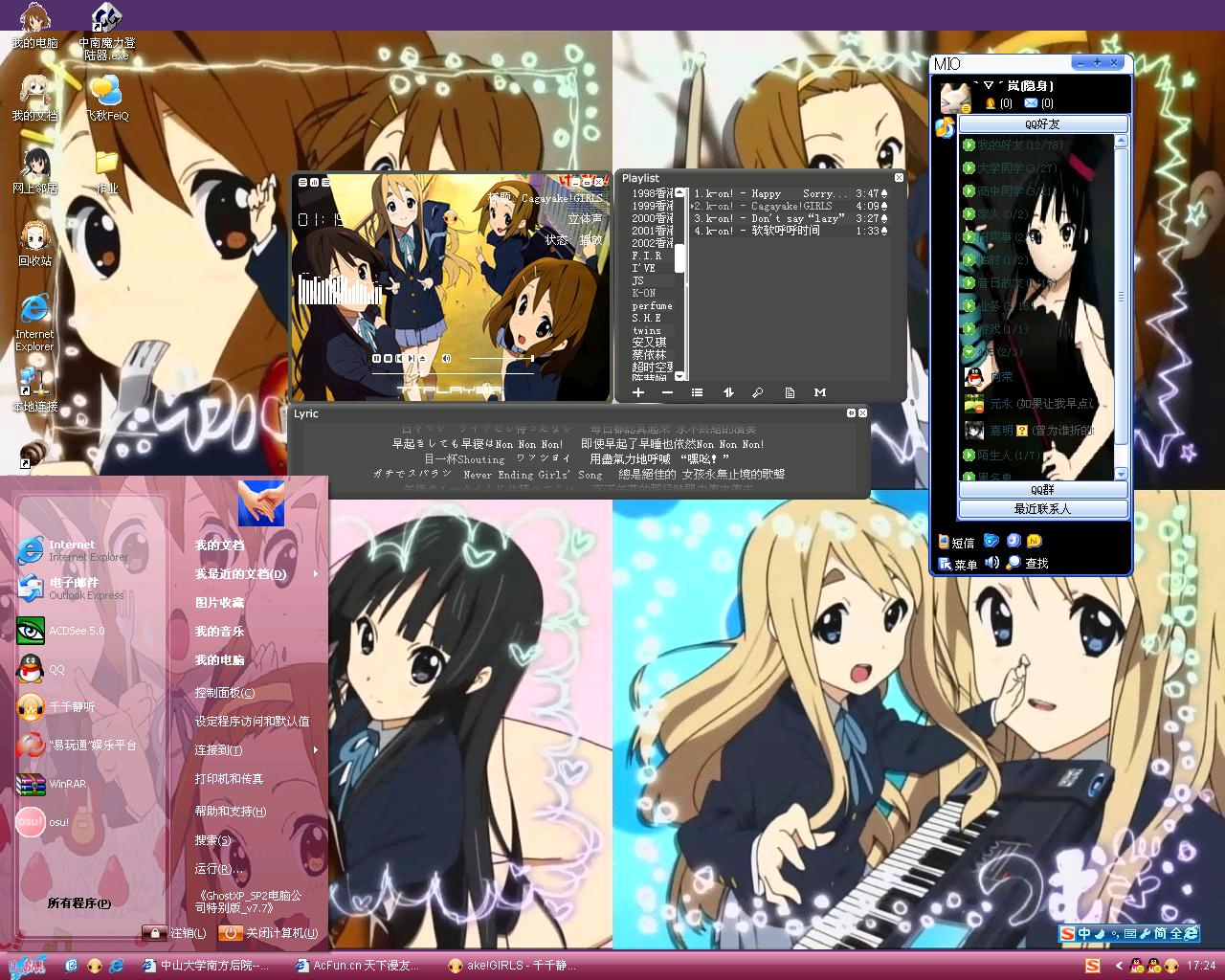This screenshot has height=980, width=1225.
Task: Expand '高中同学' group in QQ
Action: point(1010,191)
